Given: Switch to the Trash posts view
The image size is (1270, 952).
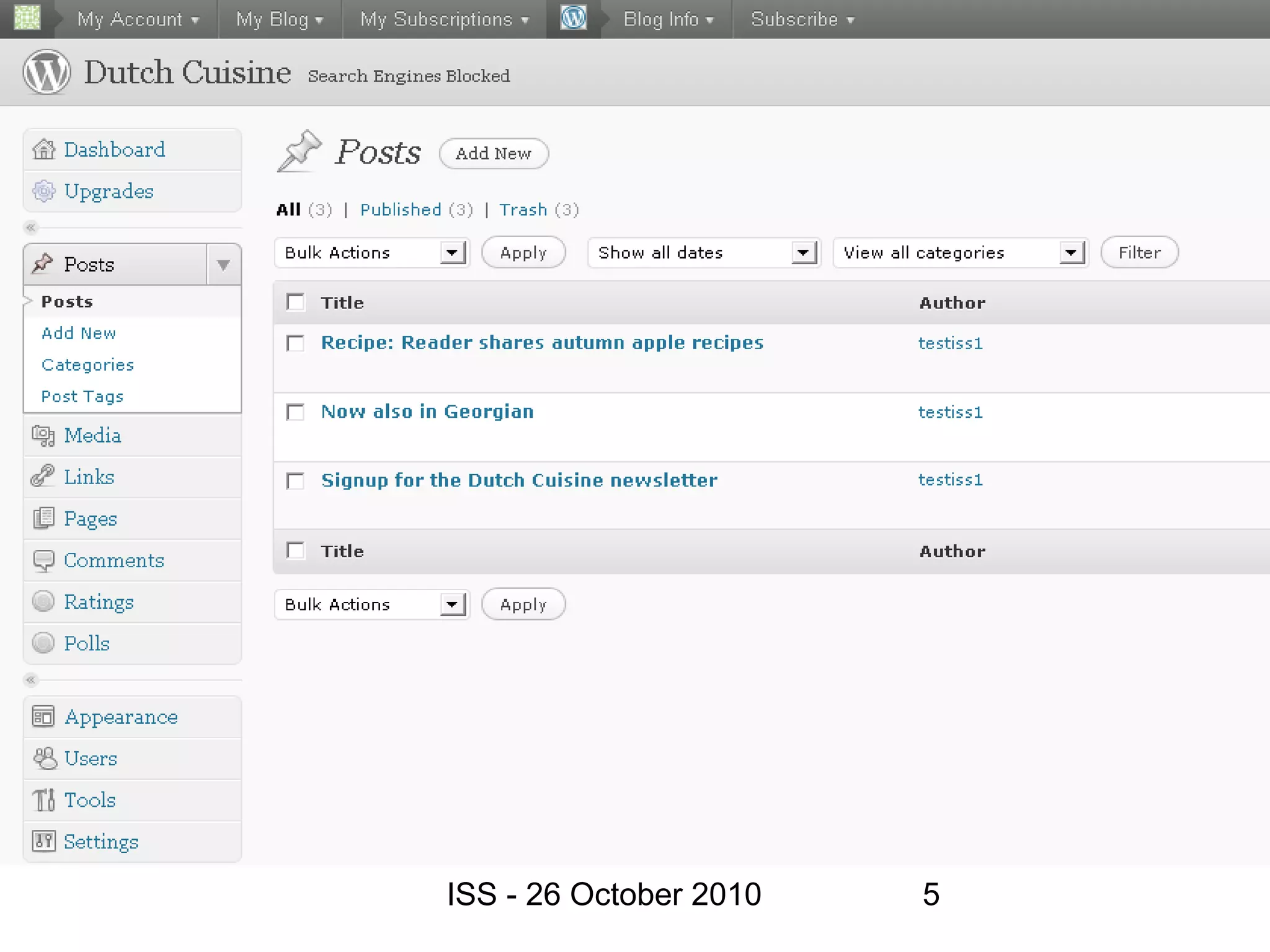Looking at the screenshot, I should click(523, 210).
